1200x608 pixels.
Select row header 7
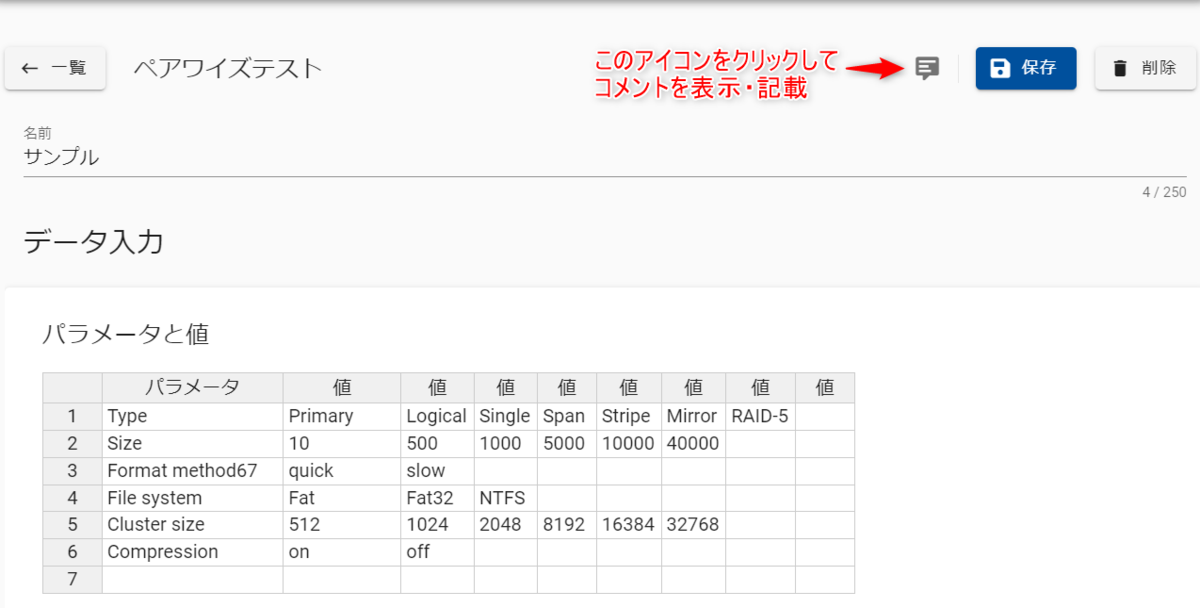[72, 579]
